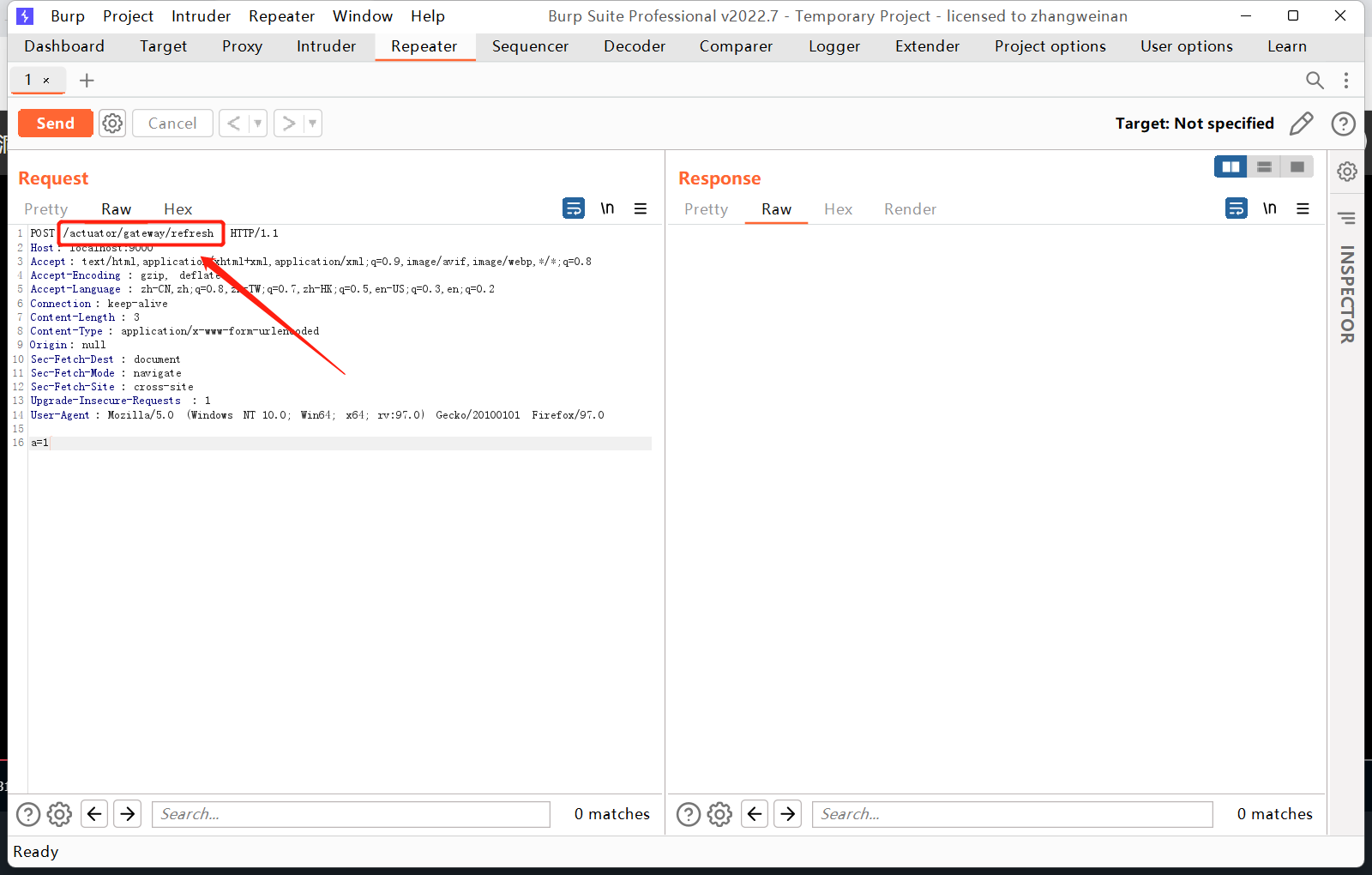Expand the INSPECTOR side panel
Screen dimensions: 1372x875
click(x=1347, y=294)
